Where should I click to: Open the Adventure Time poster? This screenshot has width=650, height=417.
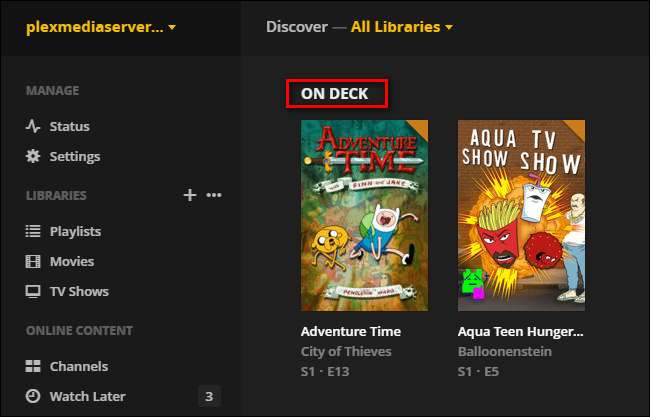pos(364,215)
